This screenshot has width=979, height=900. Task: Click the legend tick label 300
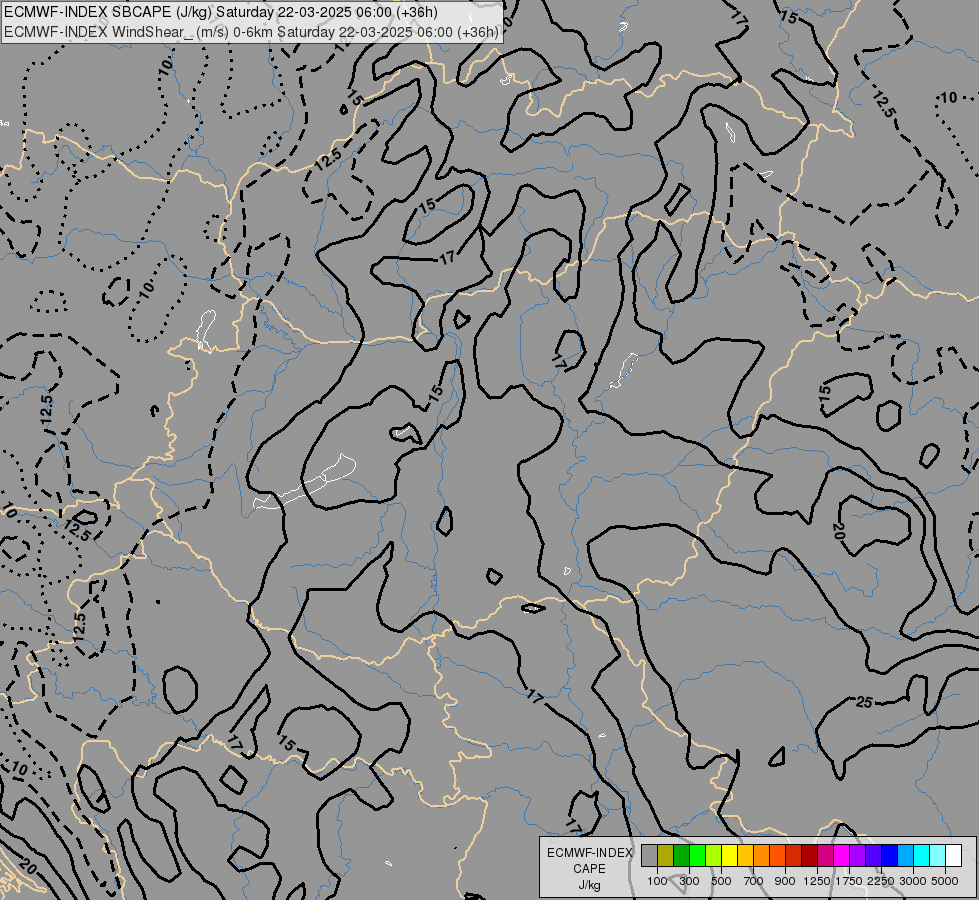coord(689,881)
